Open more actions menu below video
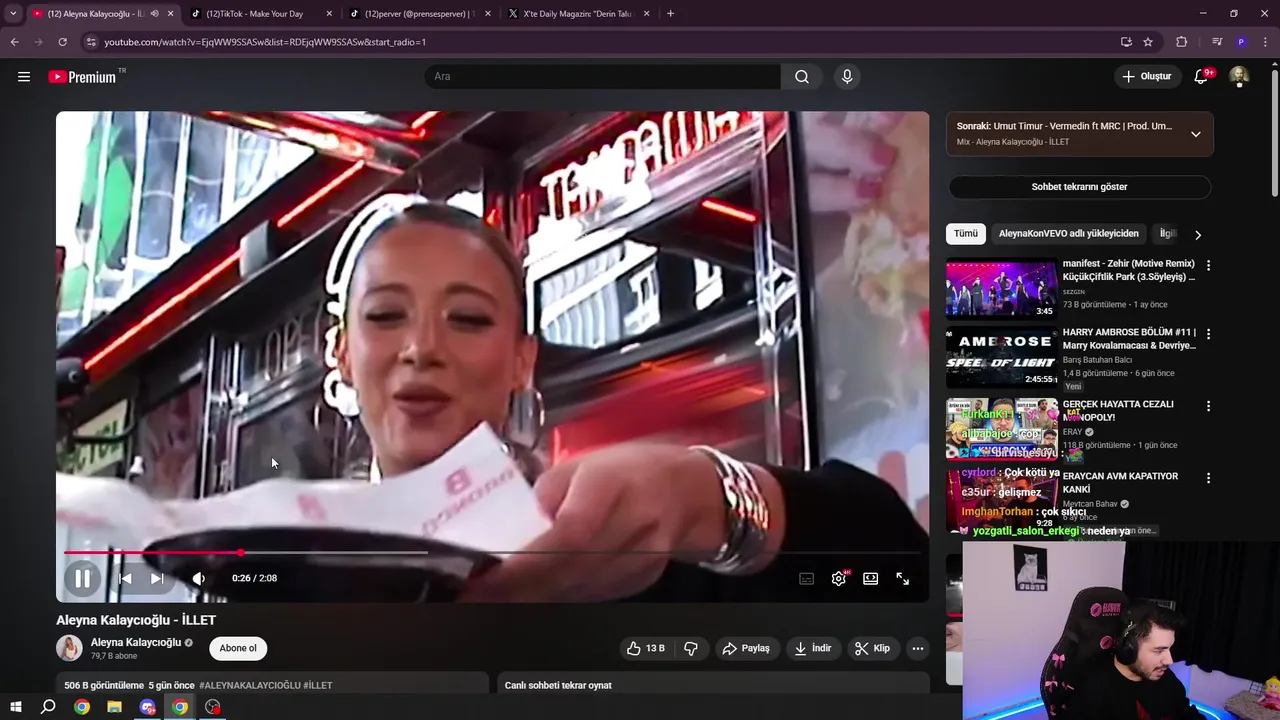This screenshot has width=1280, height=720. [x=918, y=648]
